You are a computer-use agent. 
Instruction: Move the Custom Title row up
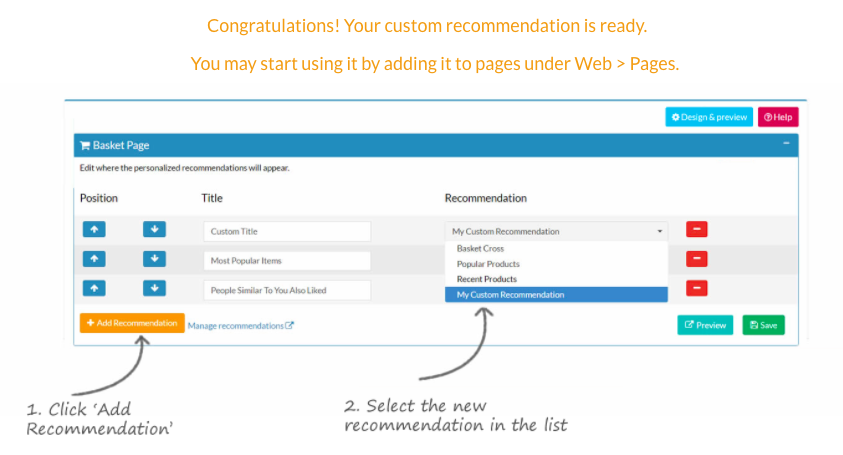tap(94, 229)
